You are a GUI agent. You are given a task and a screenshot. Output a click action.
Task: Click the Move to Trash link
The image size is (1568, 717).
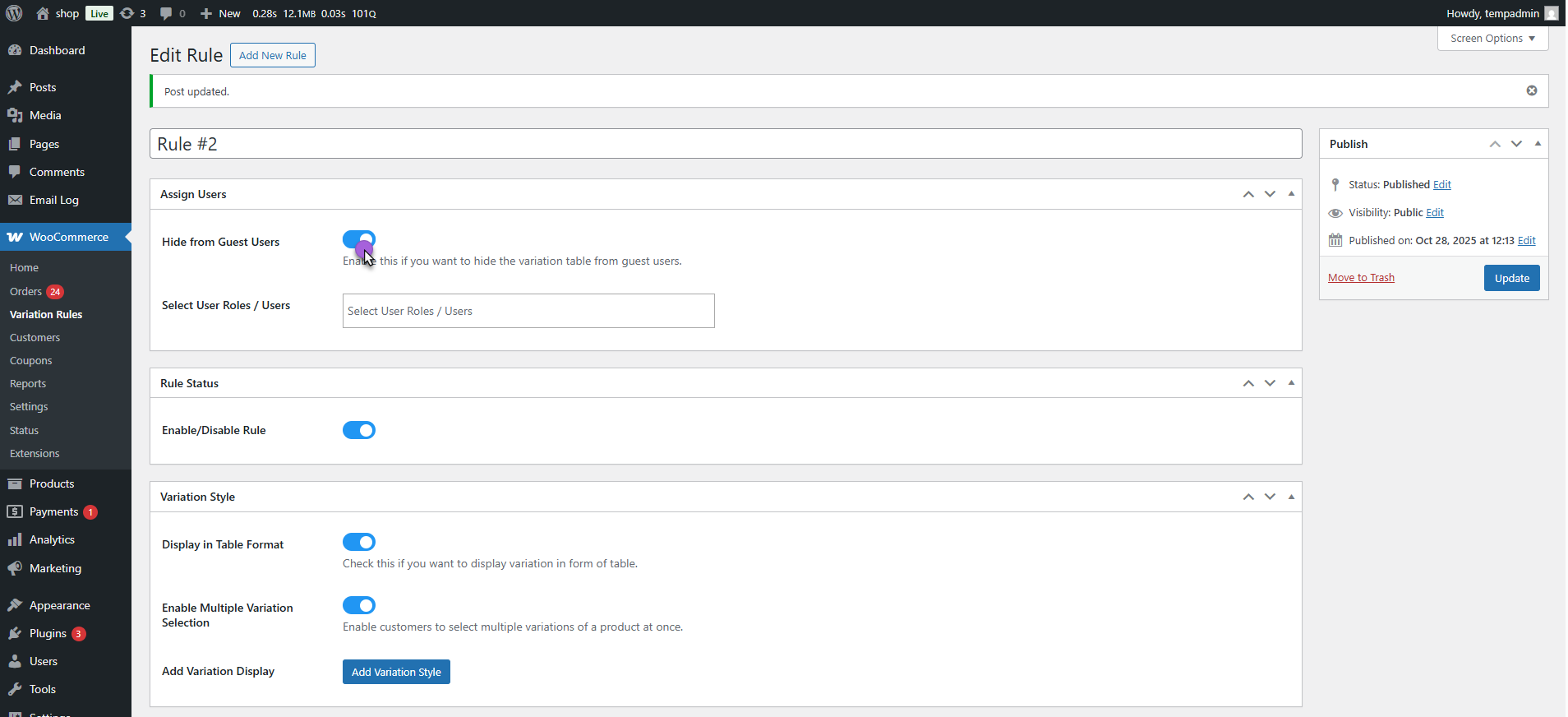[1361, 278]
